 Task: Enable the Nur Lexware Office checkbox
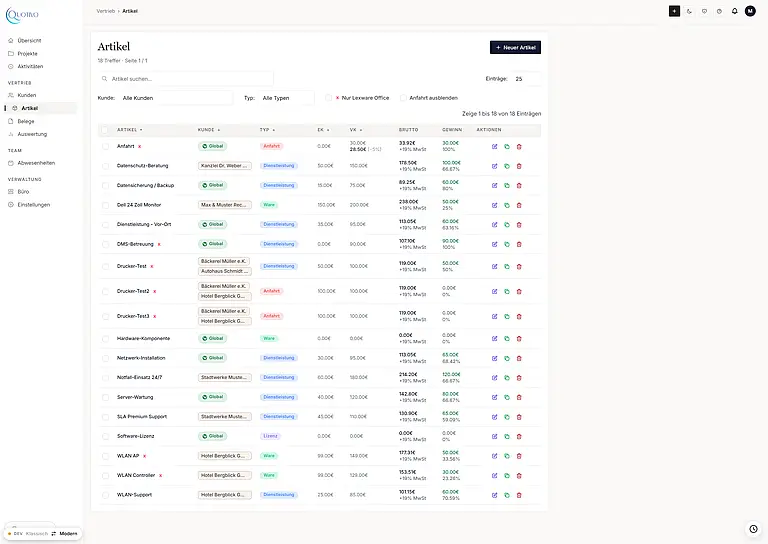pos(328,98)
